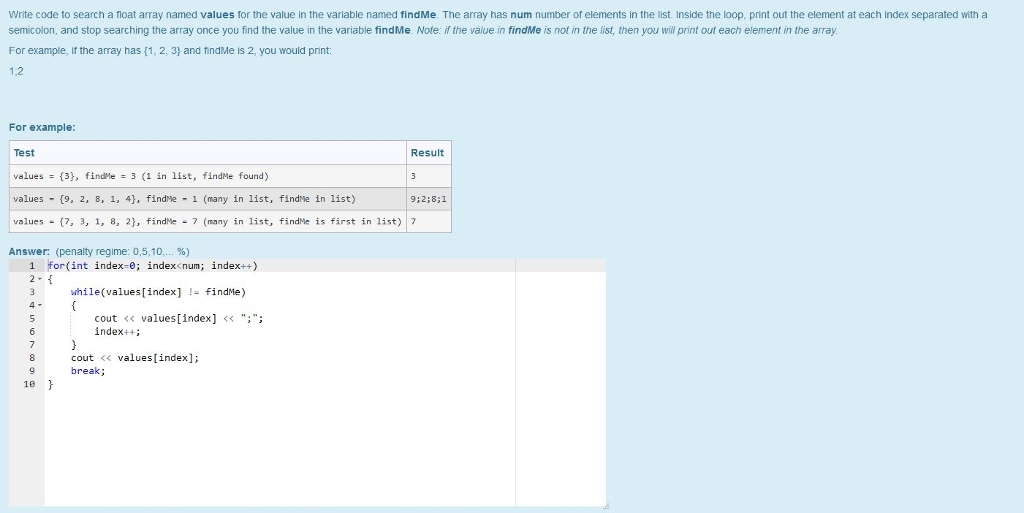Click result cell 9;2;8;1
1024x513 pixels.
pos(428,199)
